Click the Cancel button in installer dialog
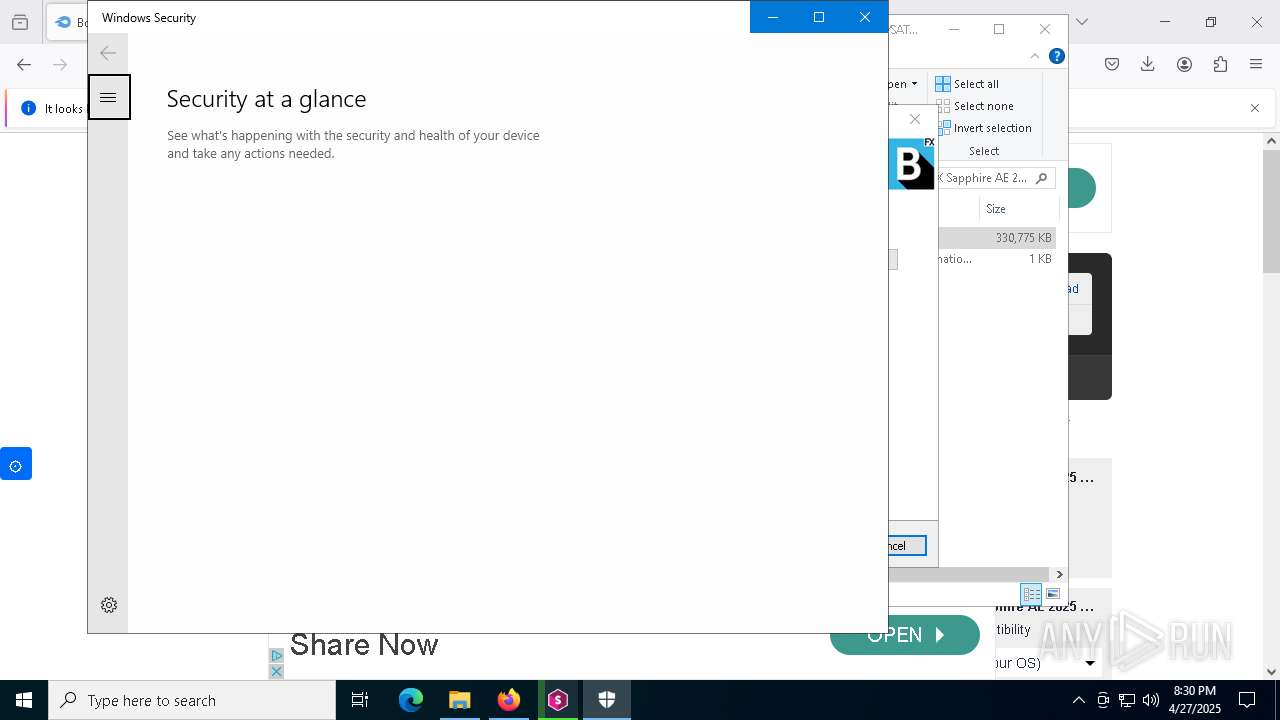Screen dimensions: 1280x720 (906, 546)
